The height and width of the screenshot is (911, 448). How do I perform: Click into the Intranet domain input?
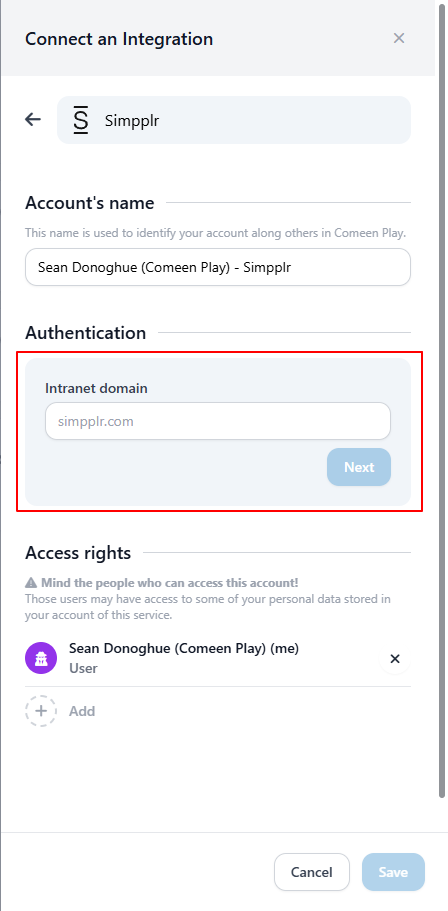coord(218,421)
